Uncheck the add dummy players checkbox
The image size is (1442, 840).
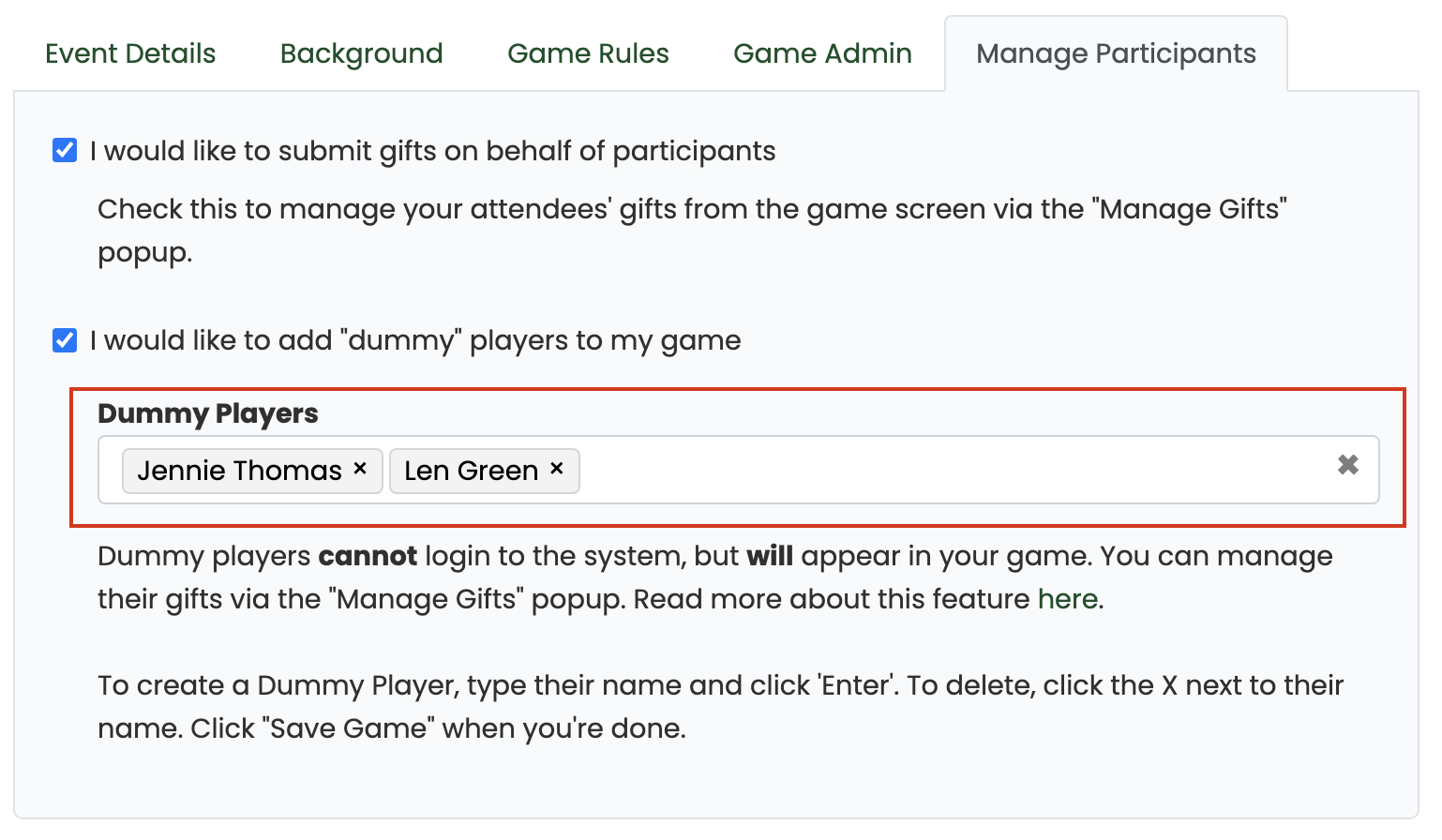65,339
